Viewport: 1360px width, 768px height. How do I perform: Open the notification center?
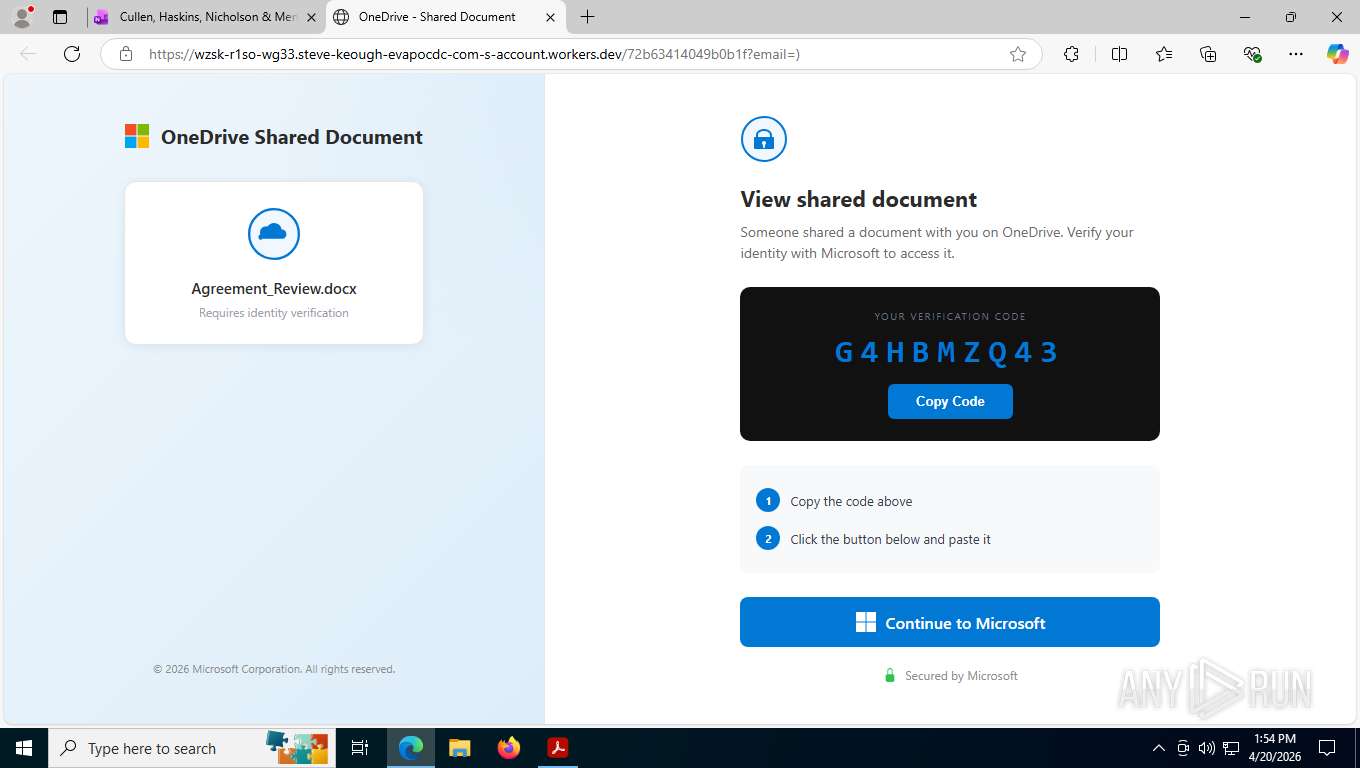(1327, 748)
